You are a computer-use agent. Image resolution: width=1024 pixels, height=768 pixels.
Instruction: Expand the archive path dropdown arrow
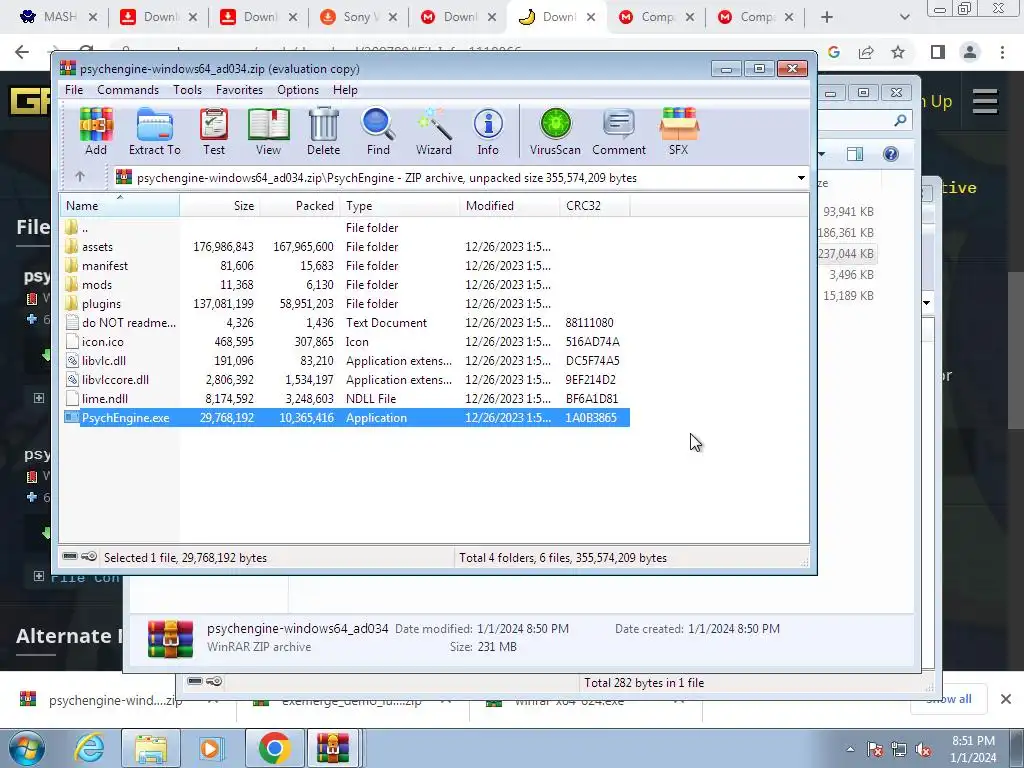[801, 178]
